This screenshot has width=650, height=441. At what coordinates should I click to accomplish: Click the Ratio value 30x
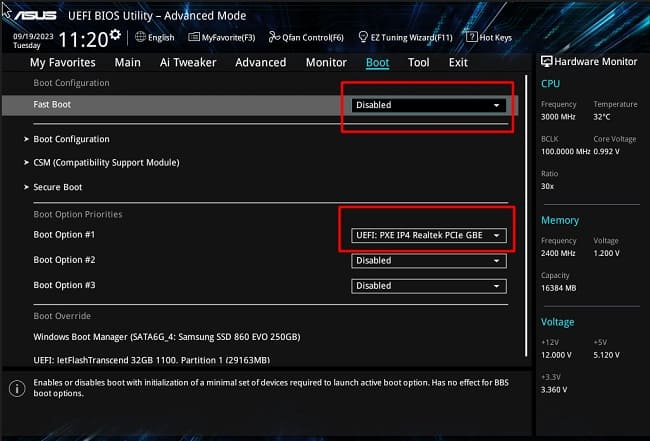pos(547,187)
